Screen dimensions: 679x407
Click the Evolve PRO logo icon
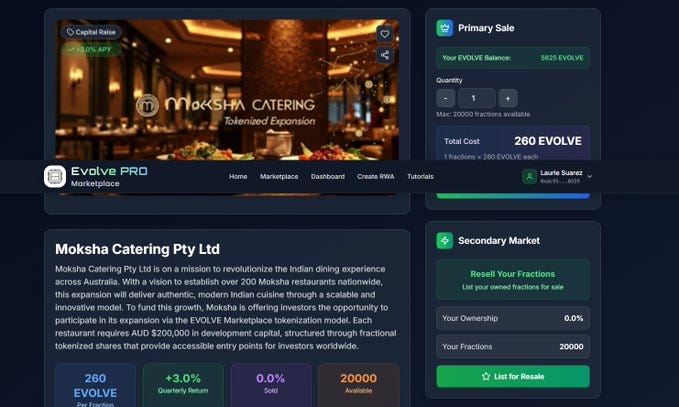tap(55, 177)
